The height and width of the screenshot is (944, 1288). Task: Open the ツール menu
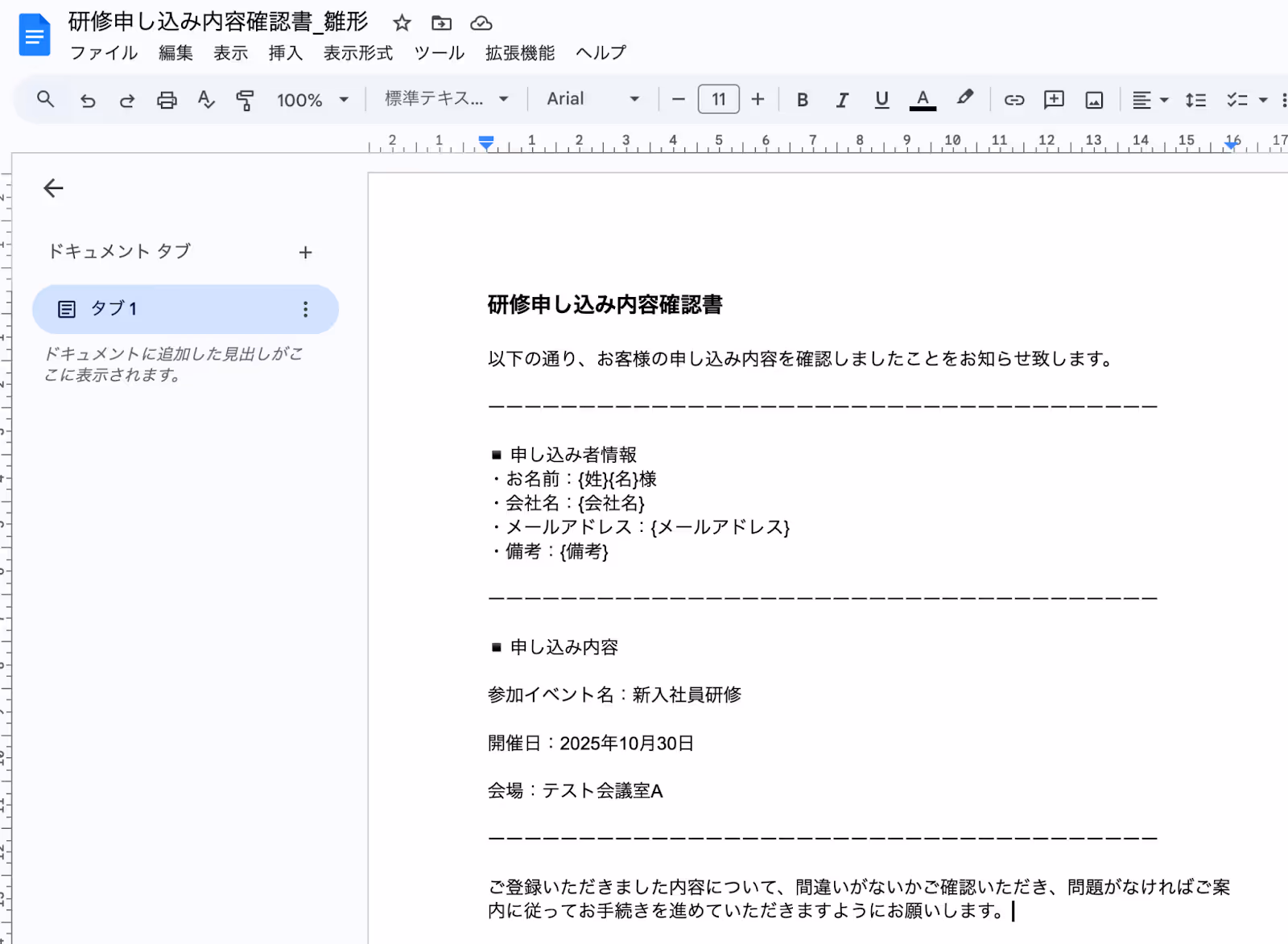point(439,53)
